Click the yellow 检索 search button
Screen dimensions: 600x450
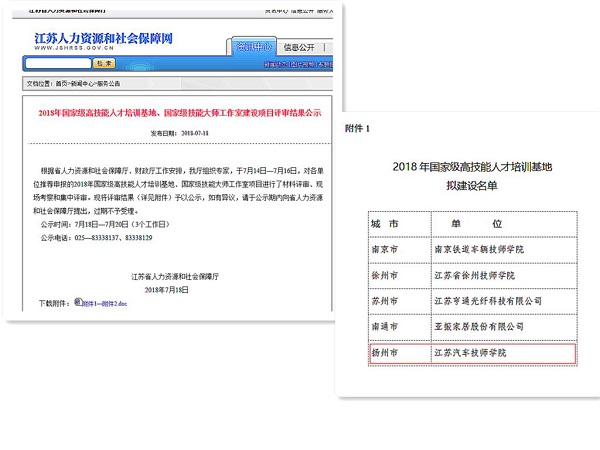(x=104, y=63)
